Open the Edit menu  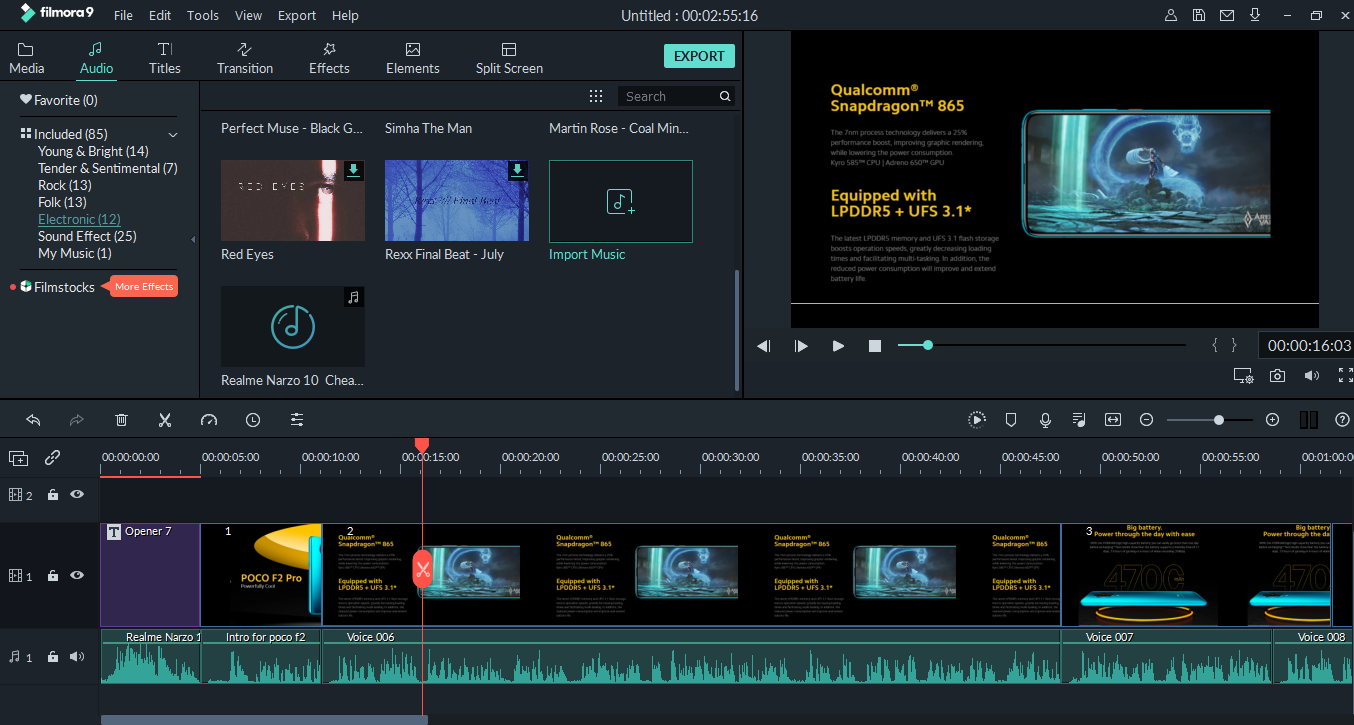click(160, 15)
